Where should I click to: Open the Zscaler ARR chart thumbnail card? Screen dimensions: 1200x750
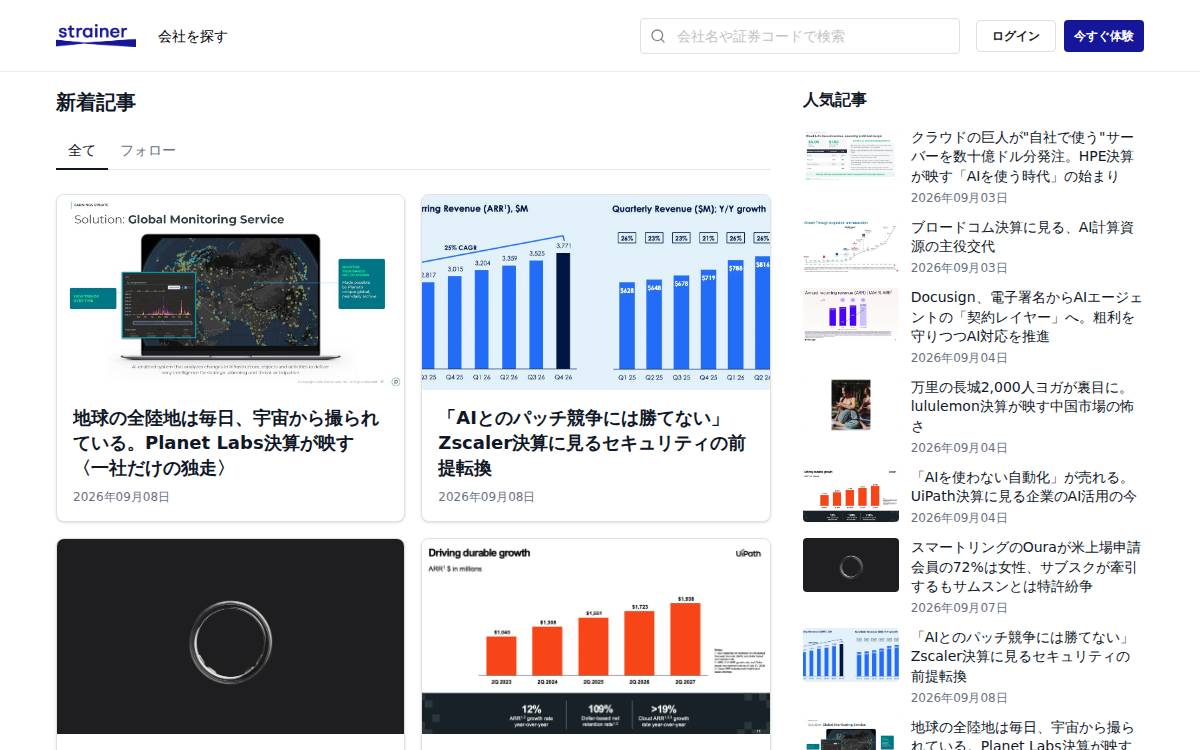596,292
